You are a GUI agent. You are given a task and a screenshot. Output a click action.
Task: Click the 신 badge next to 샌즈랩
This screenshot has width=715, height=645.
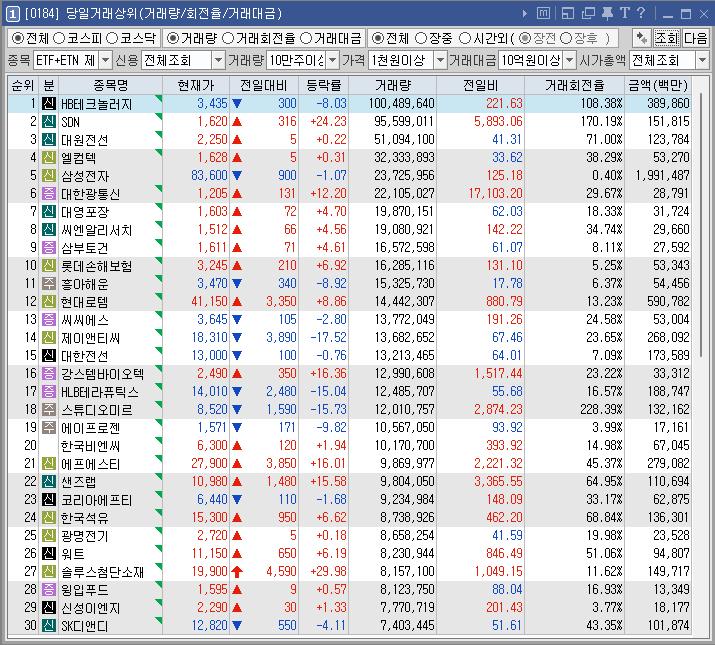tap(49, 481)
